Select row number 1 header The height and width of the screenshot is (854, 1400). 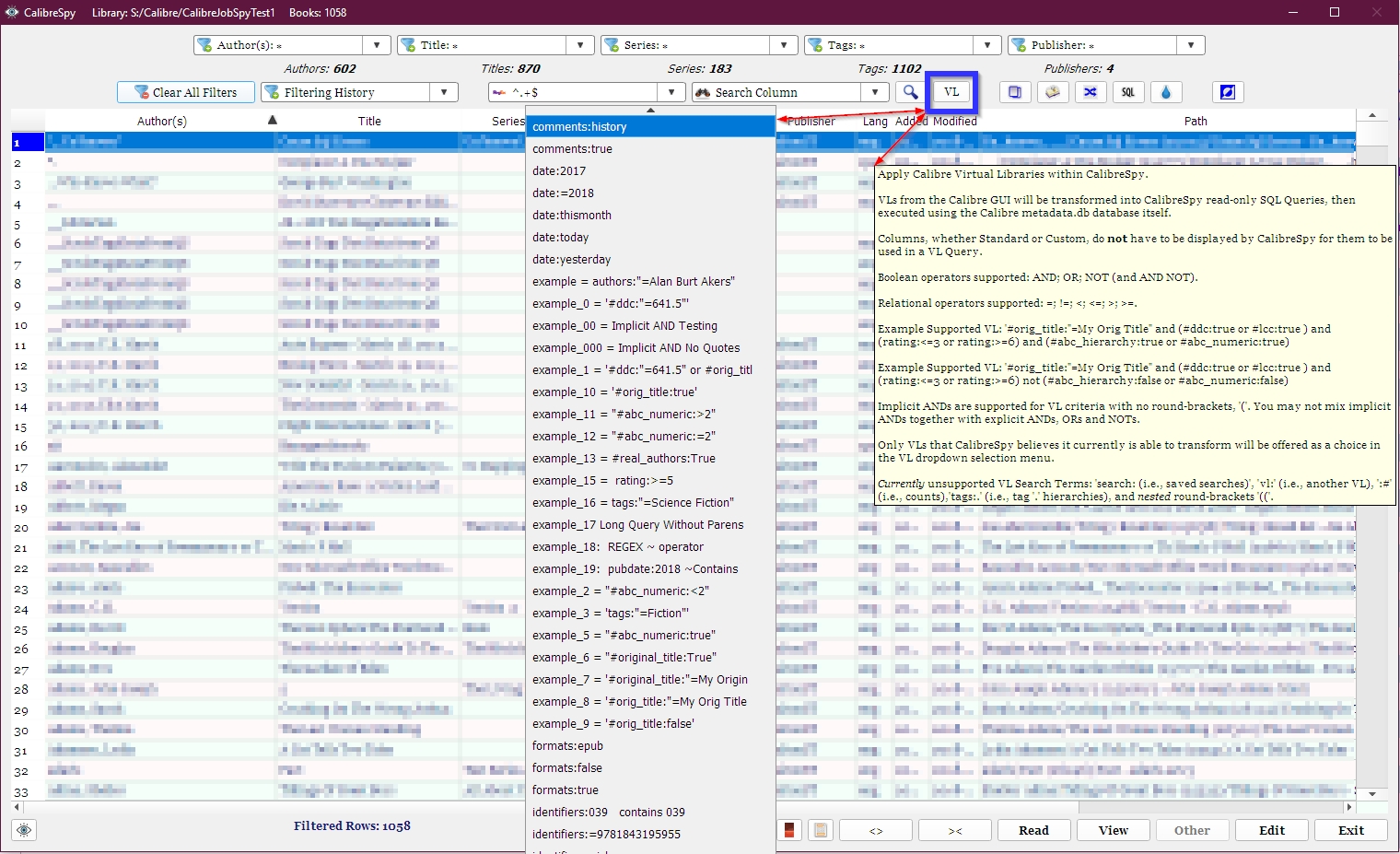[28, 142]
